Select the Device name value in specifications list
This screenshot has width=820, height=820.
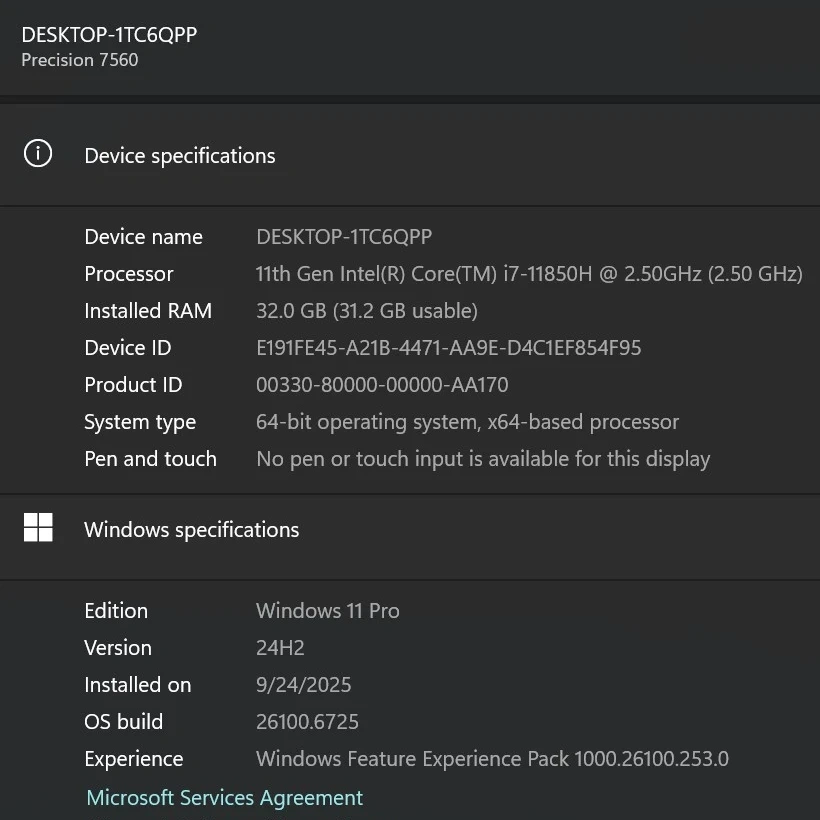pos(344,237)
